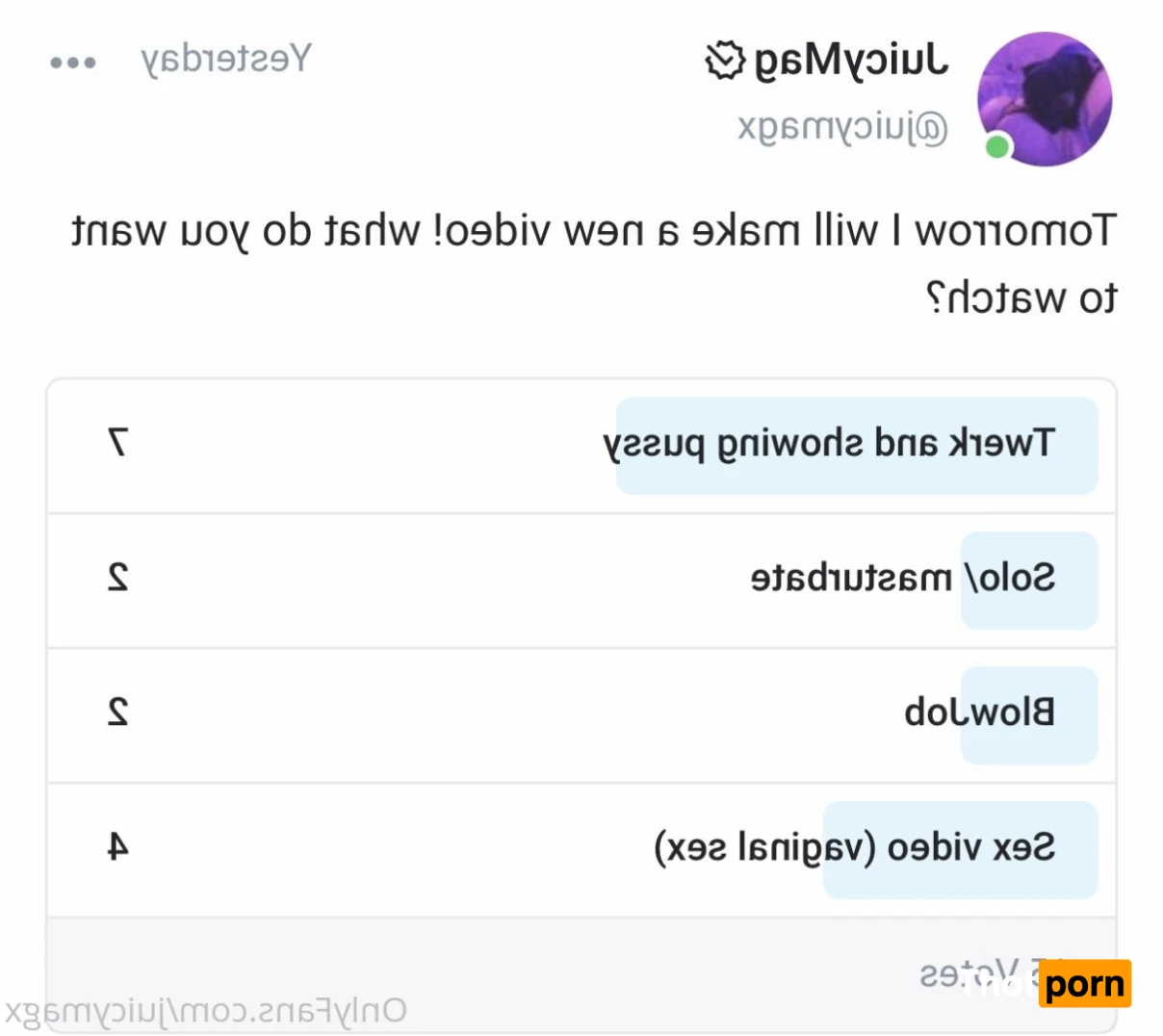The width and height of the screenshot is (1163, 1036).
Task: Click the highlighted bar of the top poll option
Action: tap(857, 446)
